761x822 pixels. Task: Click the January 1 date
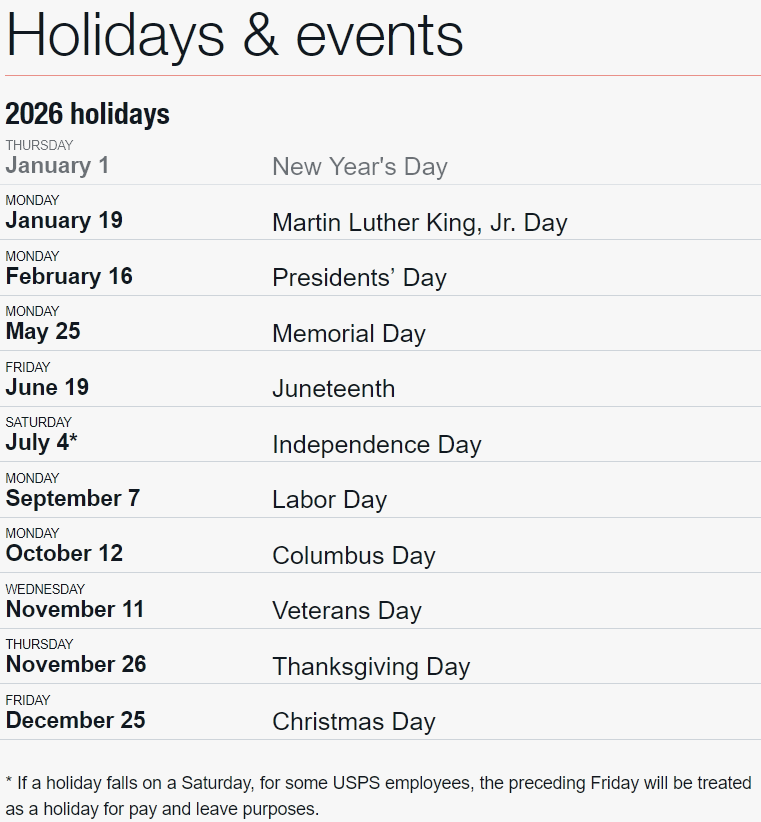(57, 166)
